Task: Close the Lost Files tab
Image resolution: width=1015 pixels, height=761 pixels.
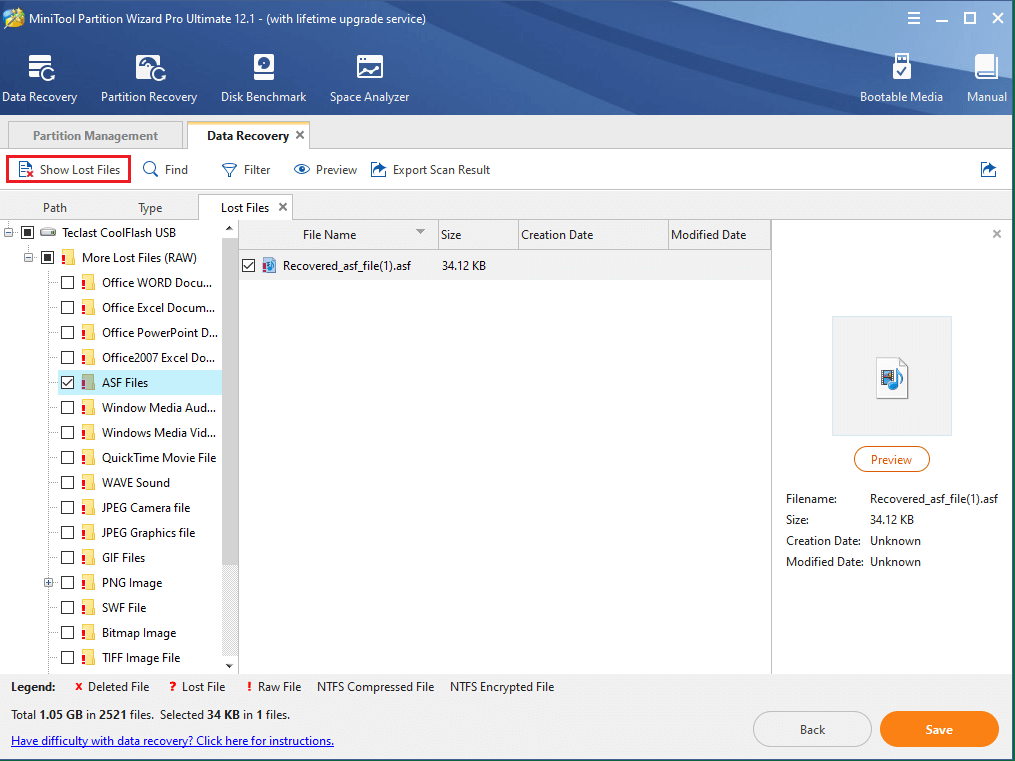Action: [283, 207]
